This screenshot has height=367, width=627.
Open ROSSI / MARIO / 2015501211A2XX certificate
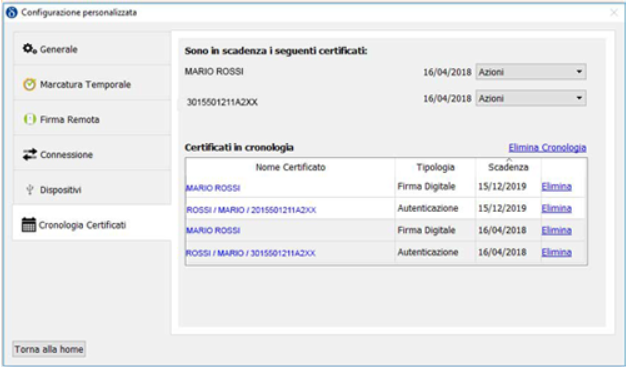tap(251, 210)
